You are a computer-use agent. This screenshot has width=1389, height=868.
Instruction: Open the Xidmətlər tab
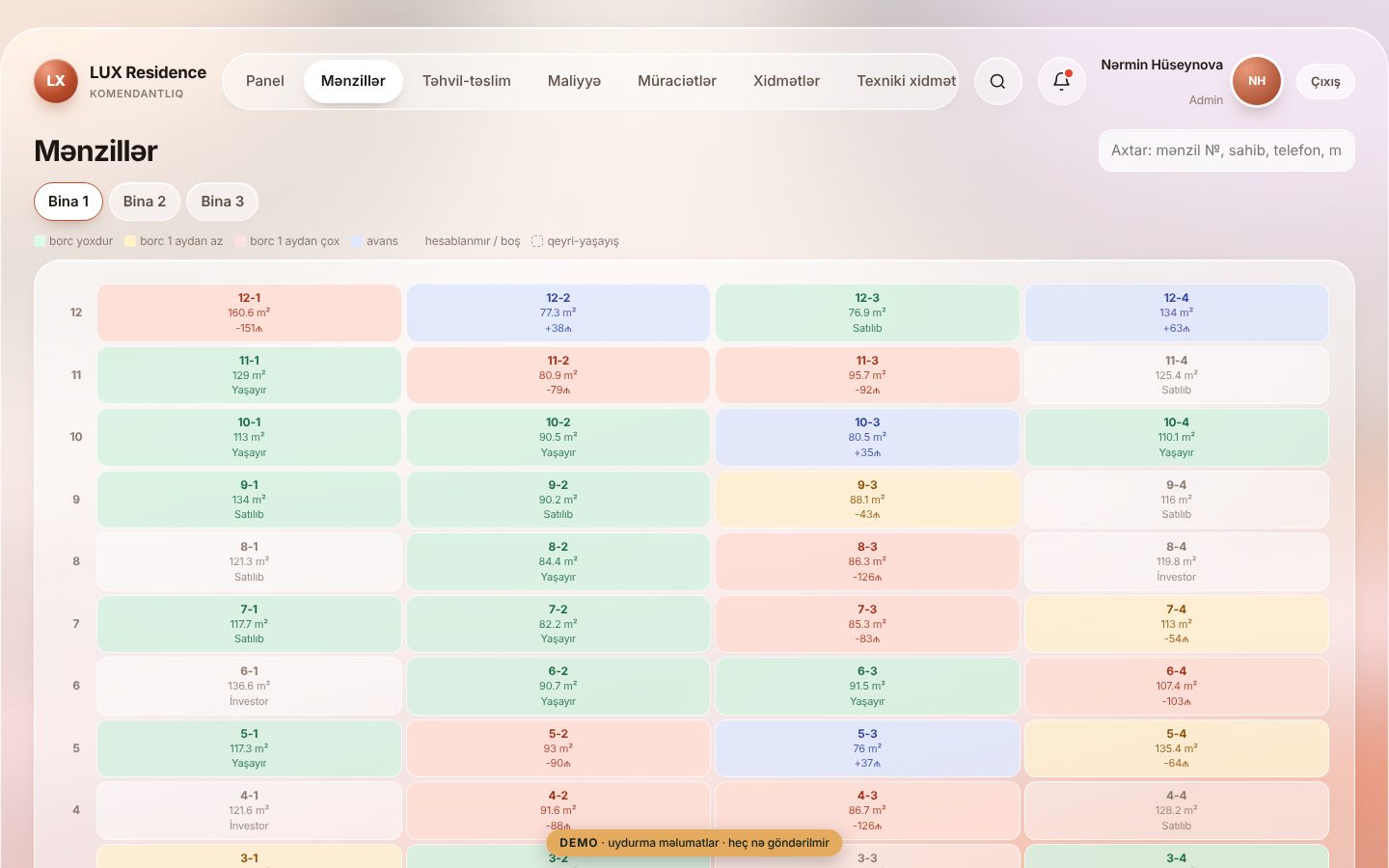click(x=787, y=81)
